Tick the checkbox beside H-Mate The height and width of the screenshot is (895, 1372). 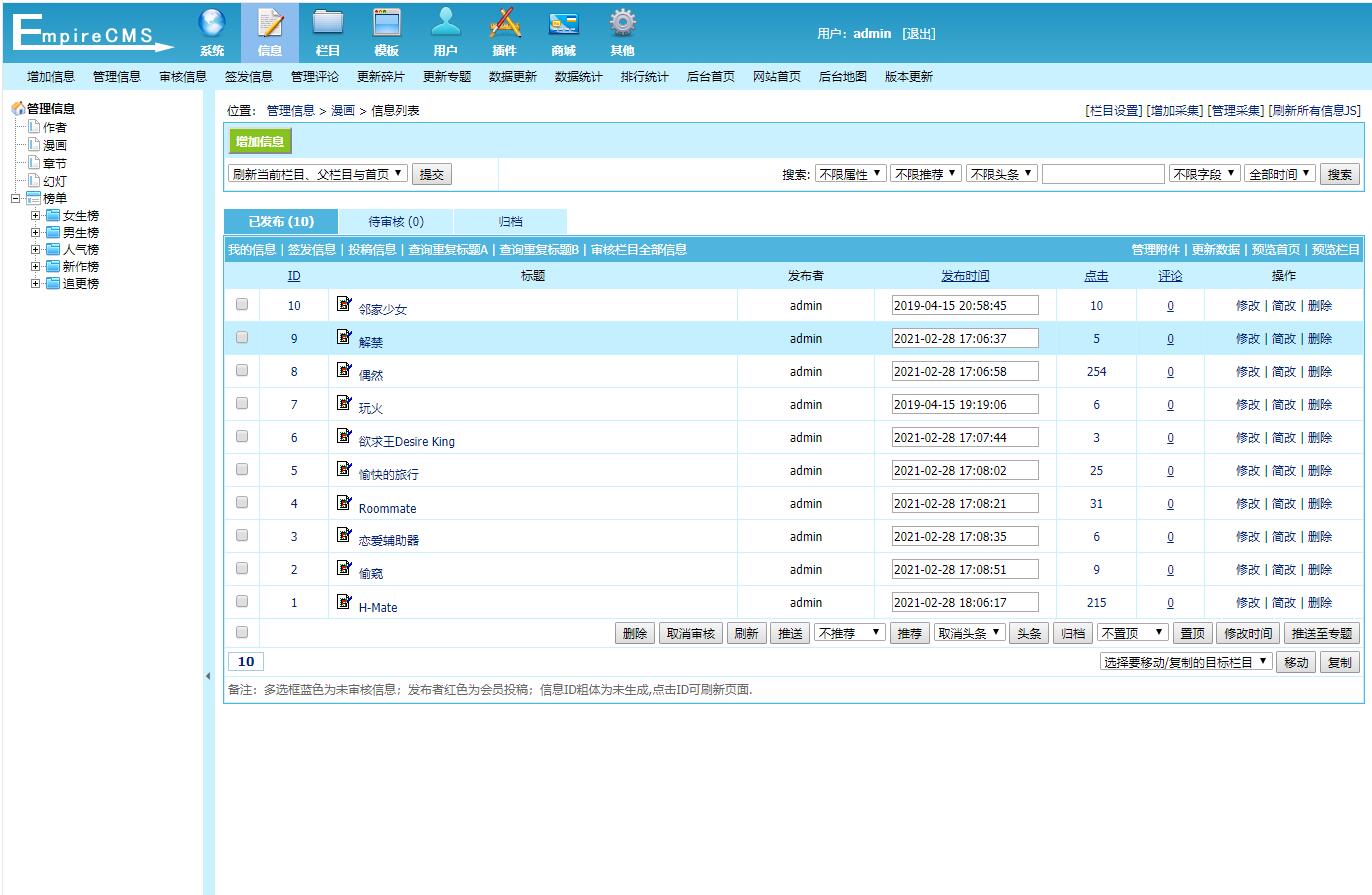(x=241, y=602)
